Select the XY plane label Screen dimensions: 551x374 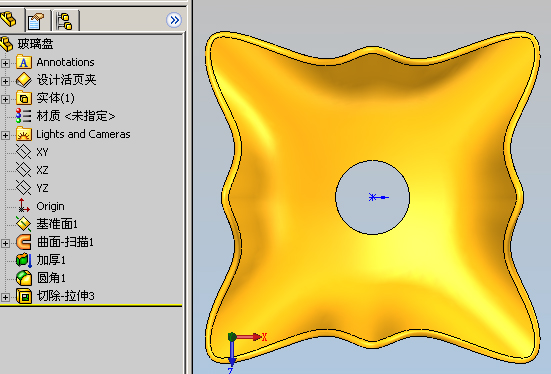[x=43, y=152]
